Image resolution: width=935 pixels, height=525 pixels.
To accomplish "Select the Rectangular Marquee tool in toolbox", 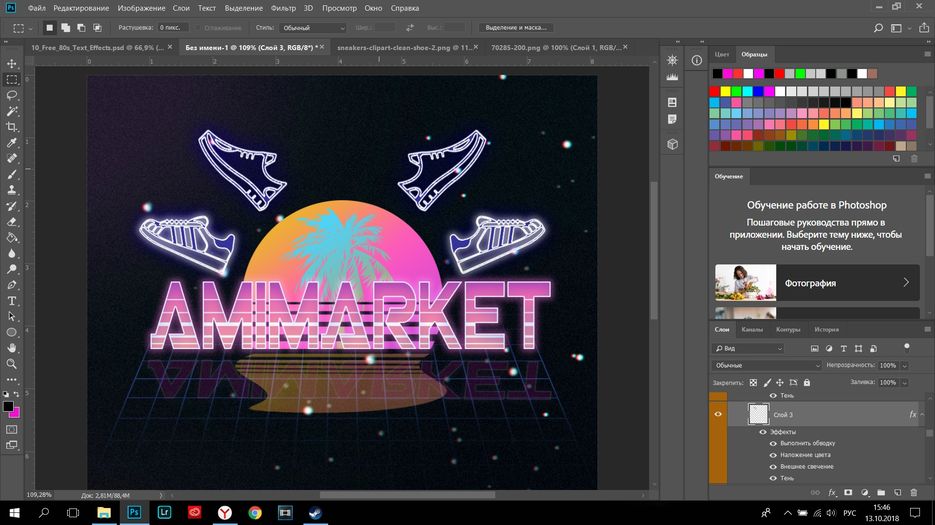I will tap(11, 79).
